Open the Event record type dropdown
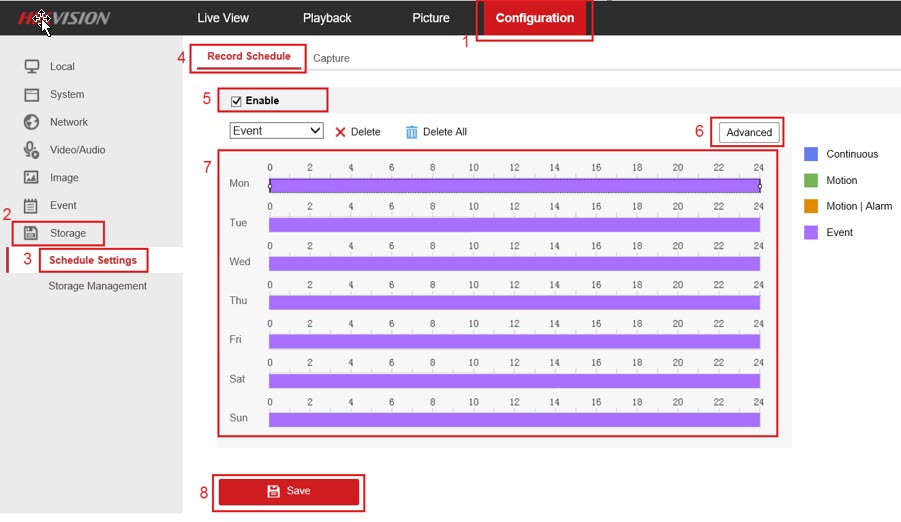The width and height of the screenshot is (901, 522). pyautogui.click(x=276, y=131)
